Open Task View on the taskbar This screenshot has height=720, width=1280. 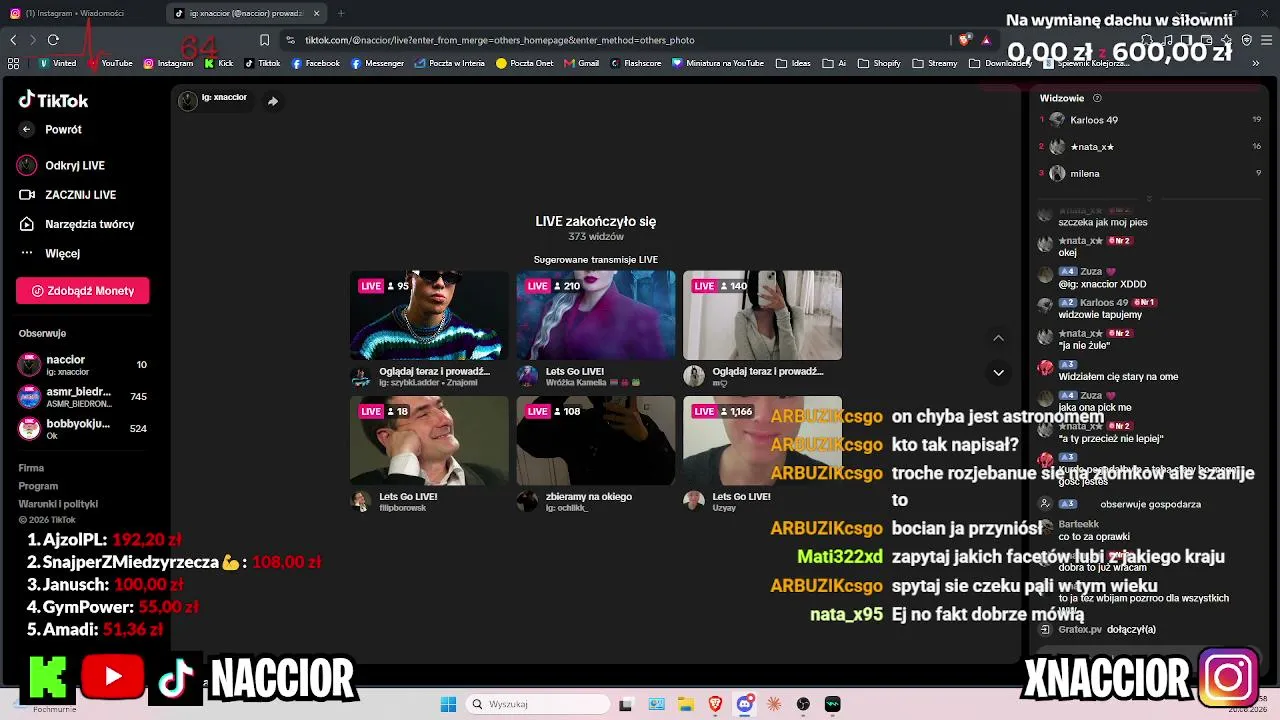click(x=626, y=704)
